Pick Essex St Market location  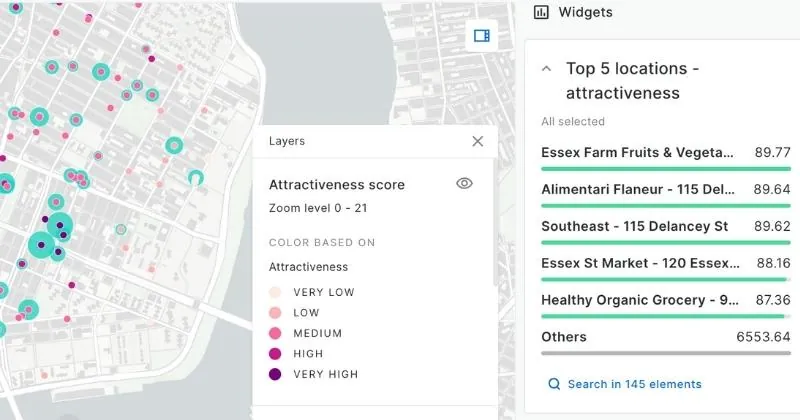(637, 264)
